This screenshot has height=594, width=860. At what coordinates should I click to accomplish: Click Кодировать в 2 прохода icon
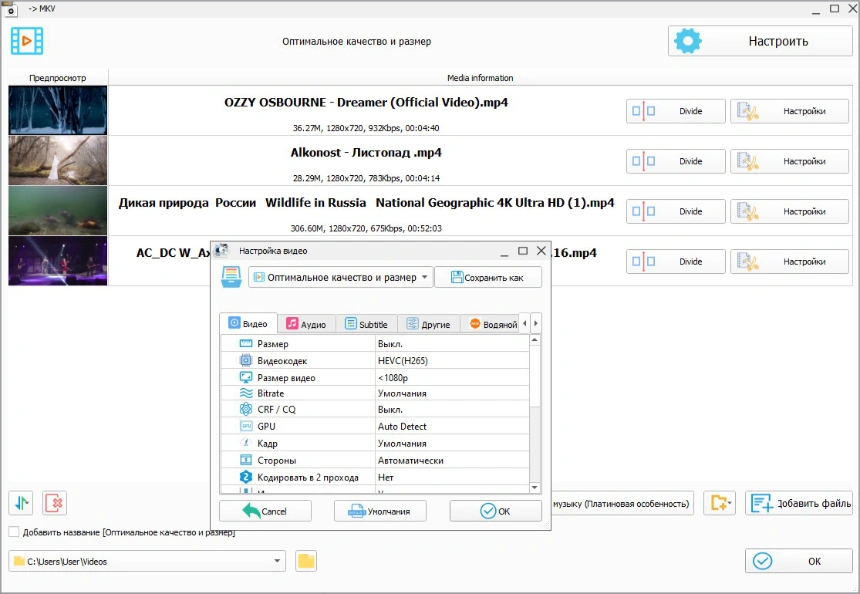pos(246,477)
